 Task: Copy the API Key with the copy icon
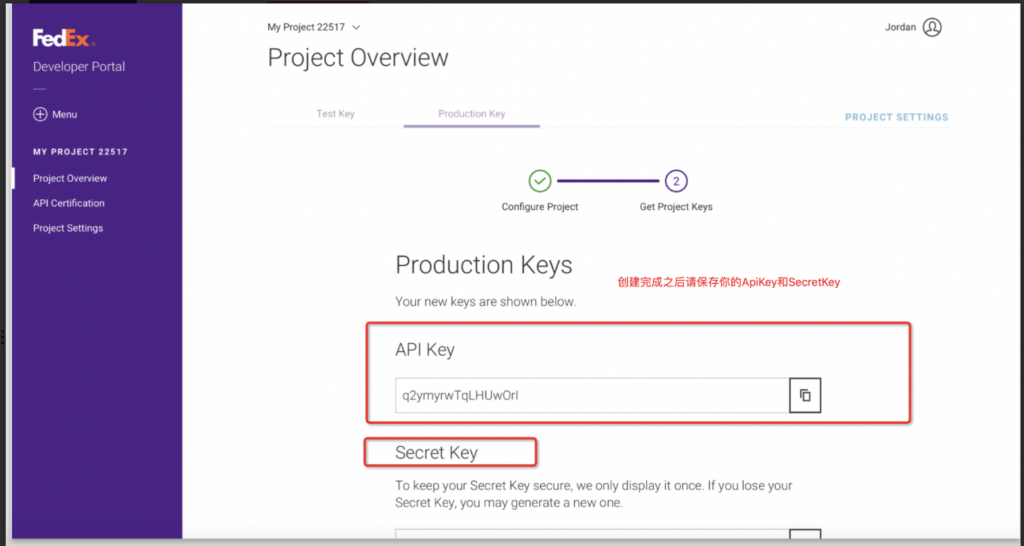click(x=805, y=395)
